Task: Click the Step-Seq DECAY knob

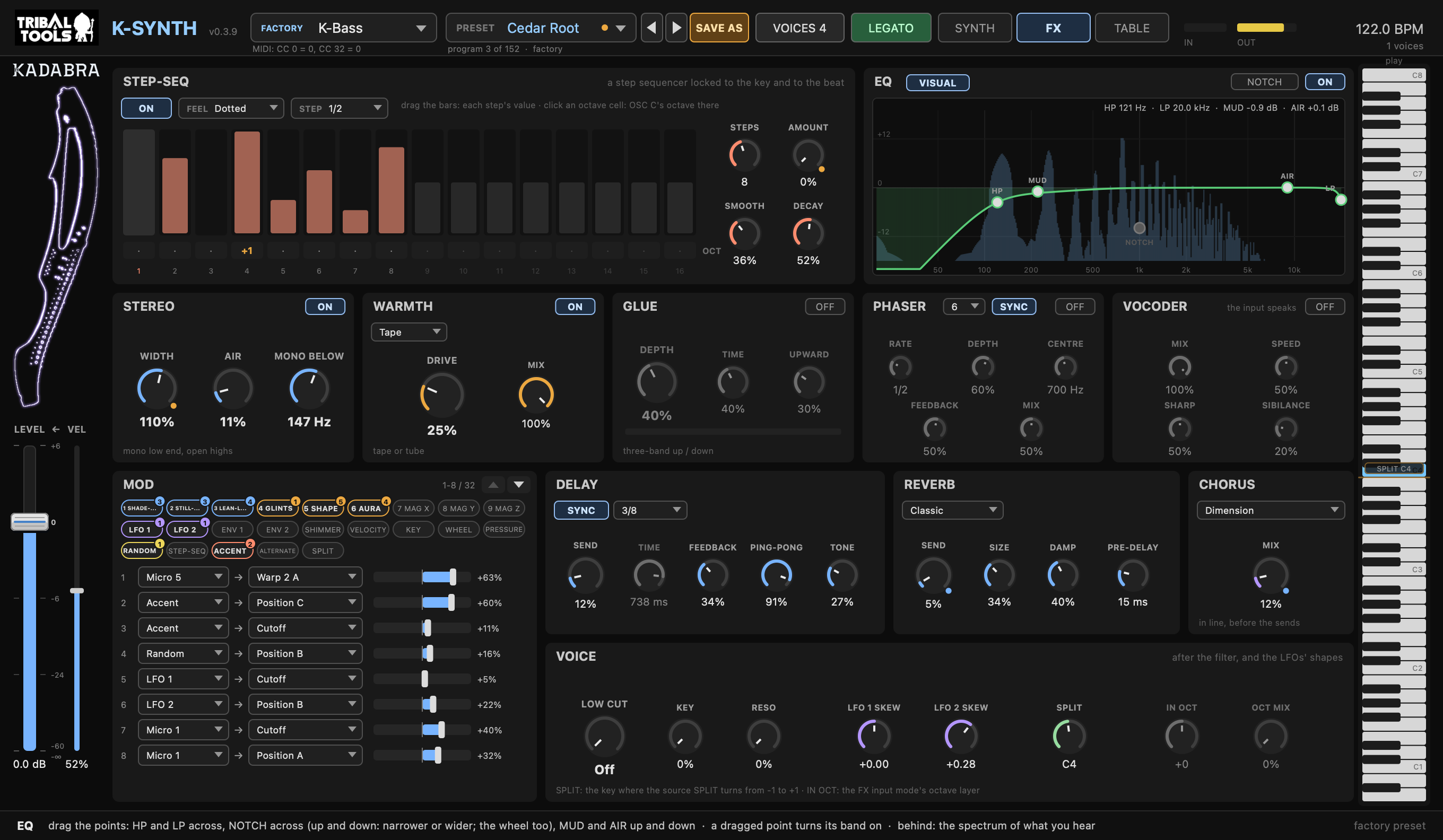Action: coord(808,232)
